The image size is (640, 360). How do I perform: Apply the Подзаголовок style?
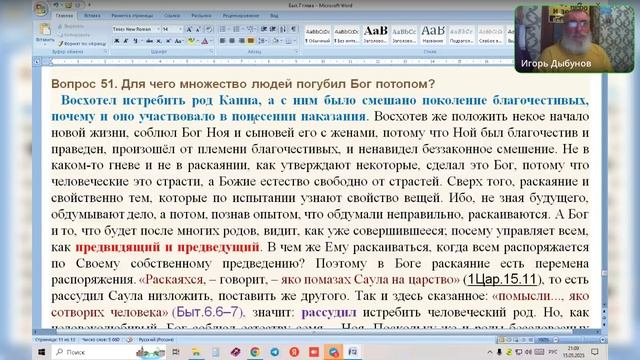(x=461, y=35)
